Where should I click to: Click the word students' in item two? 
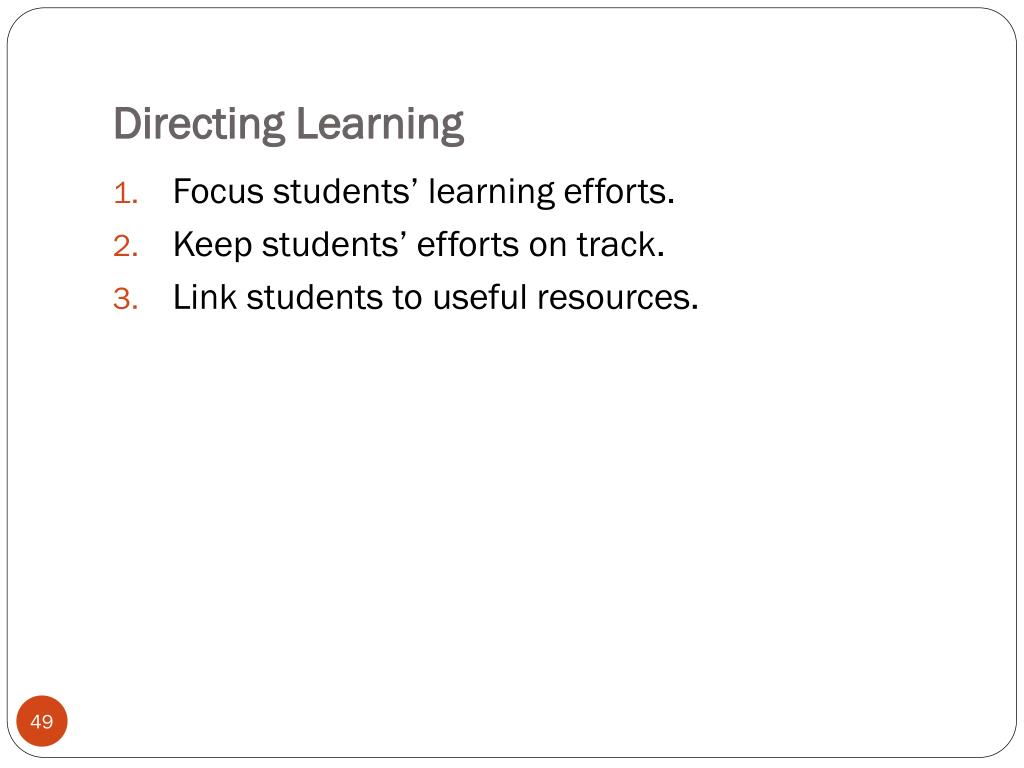click(334, 245)
